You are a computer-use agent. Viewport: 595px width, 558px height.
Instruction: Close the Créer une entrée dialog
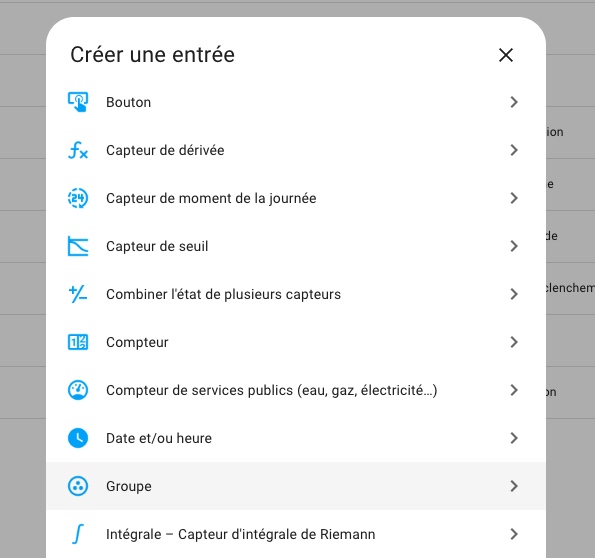point(506,55)
